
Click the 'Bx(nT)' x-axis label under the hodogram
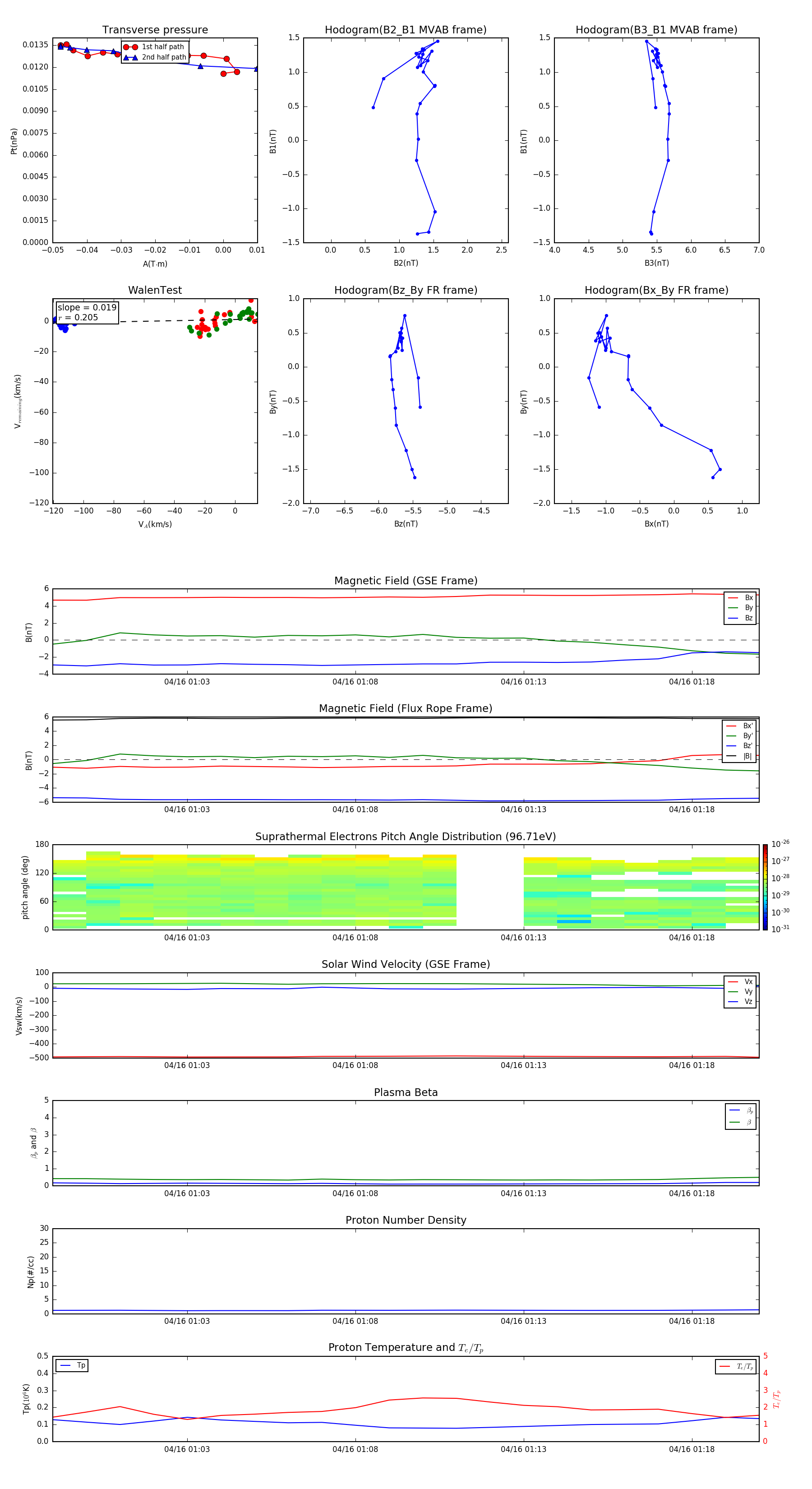coord(656,524)
